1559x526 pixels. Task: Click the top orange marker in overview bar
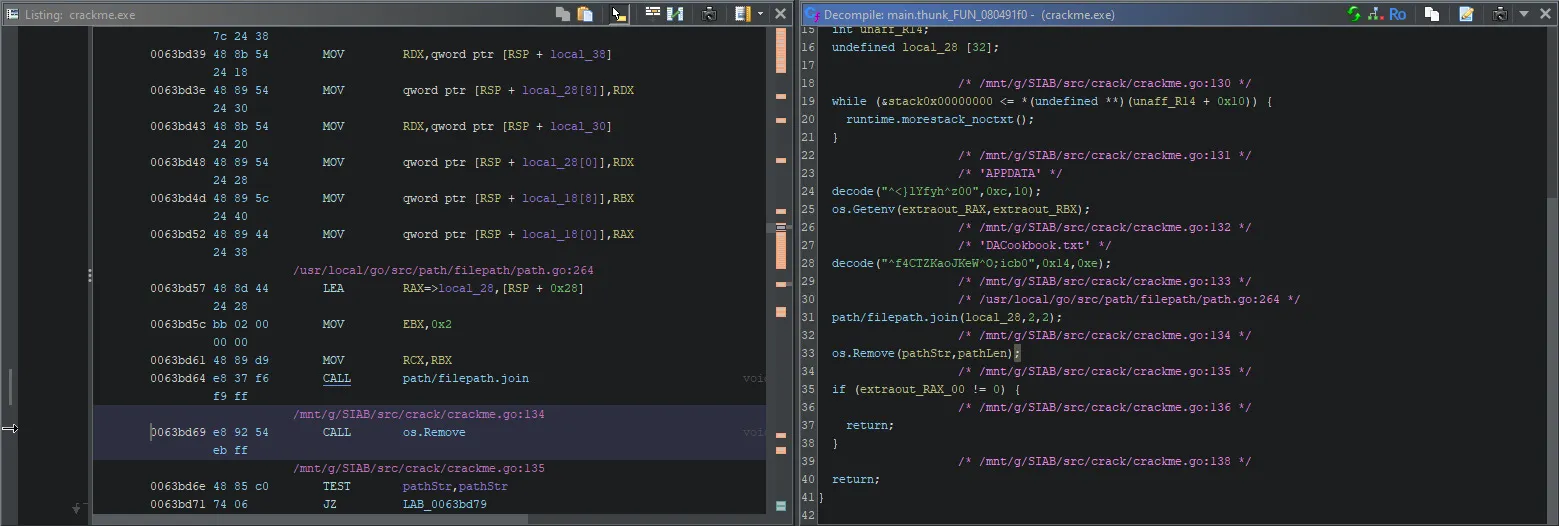(x=781, y=50)
